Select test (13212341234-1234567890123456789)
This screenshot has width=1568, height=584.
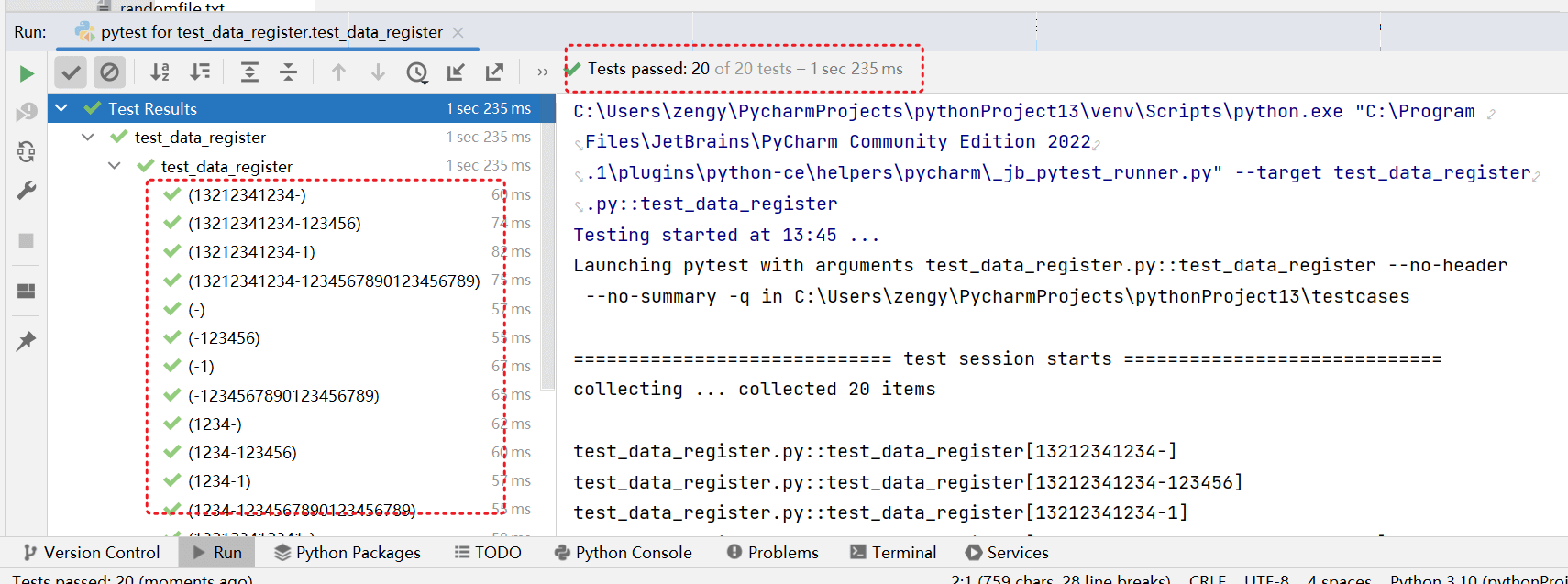click(334, 281)
